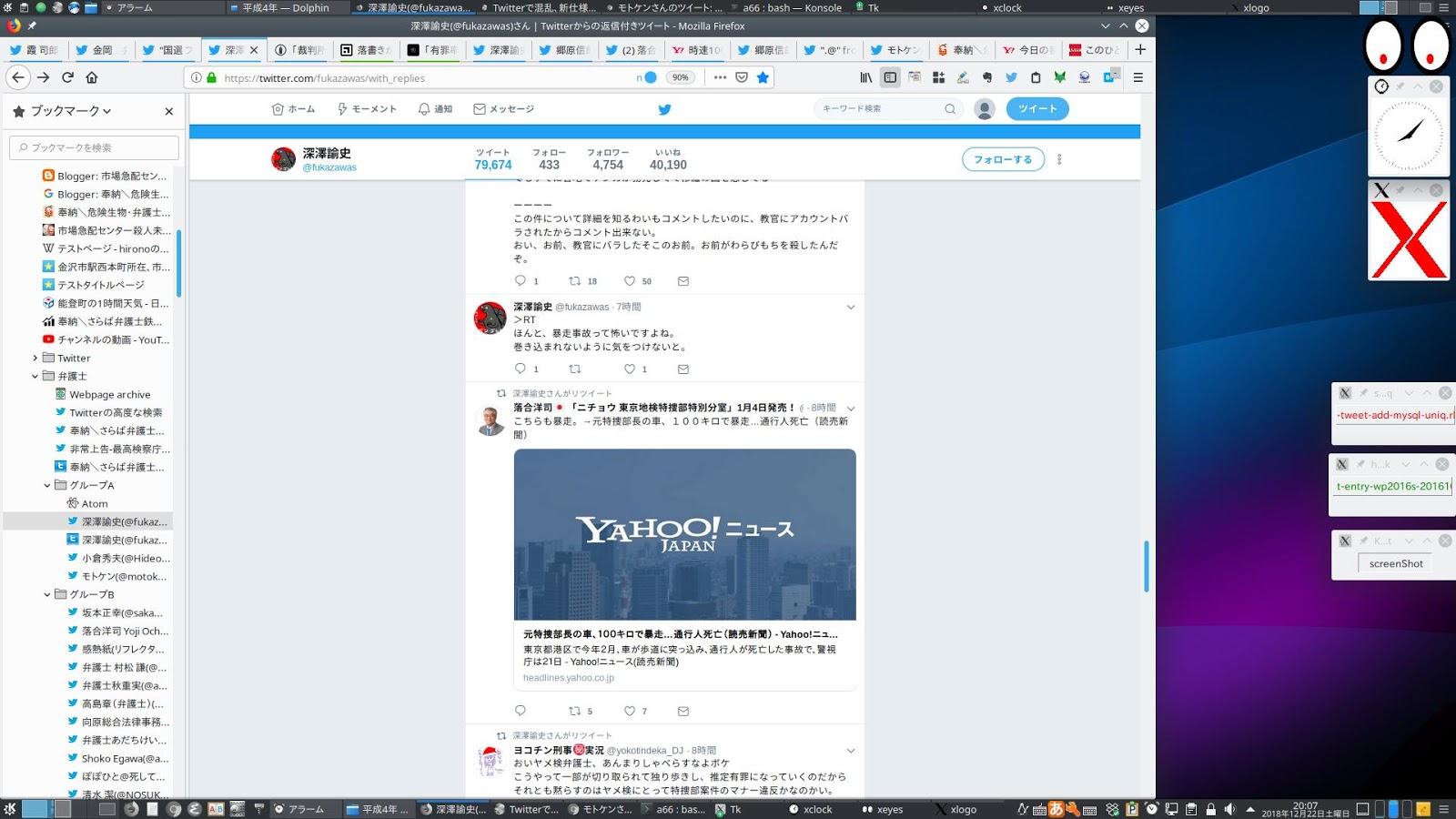Open メッセージ in Twitter nav
The width and height of the screenshot is (1456, 819).
tap(503, 109)
